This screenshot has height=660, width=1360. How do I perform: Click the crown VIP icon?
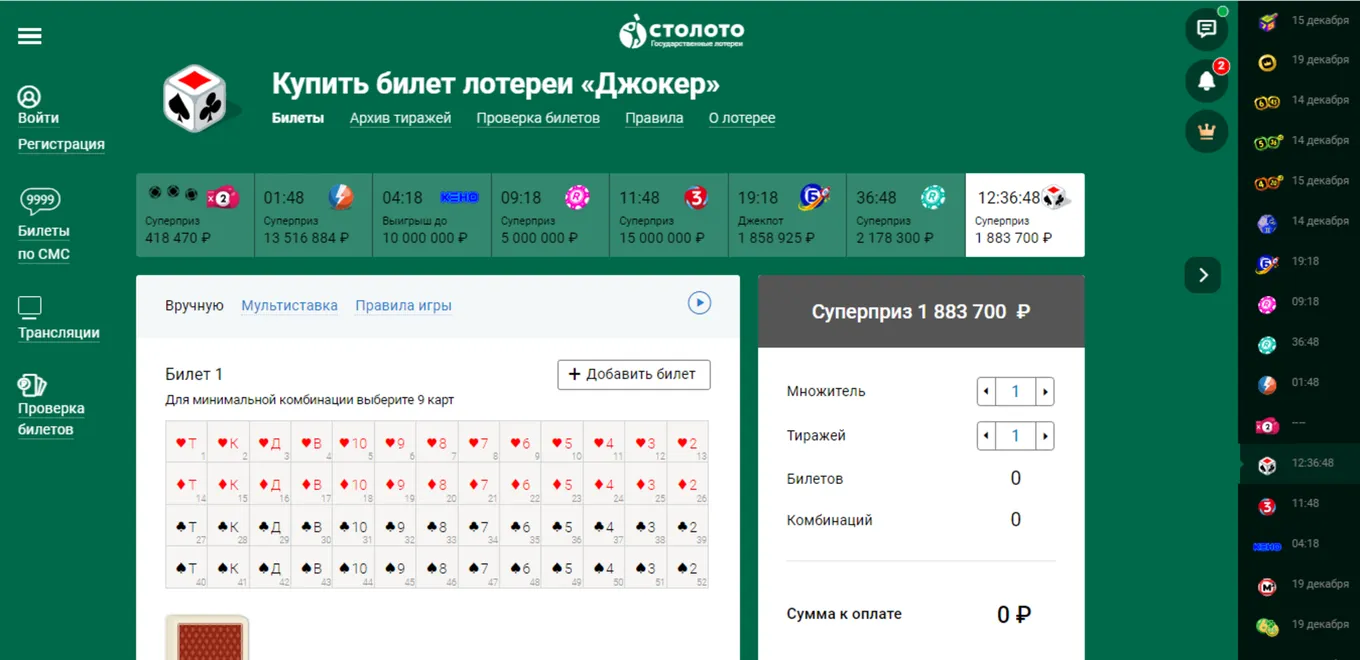[1207, 131]
